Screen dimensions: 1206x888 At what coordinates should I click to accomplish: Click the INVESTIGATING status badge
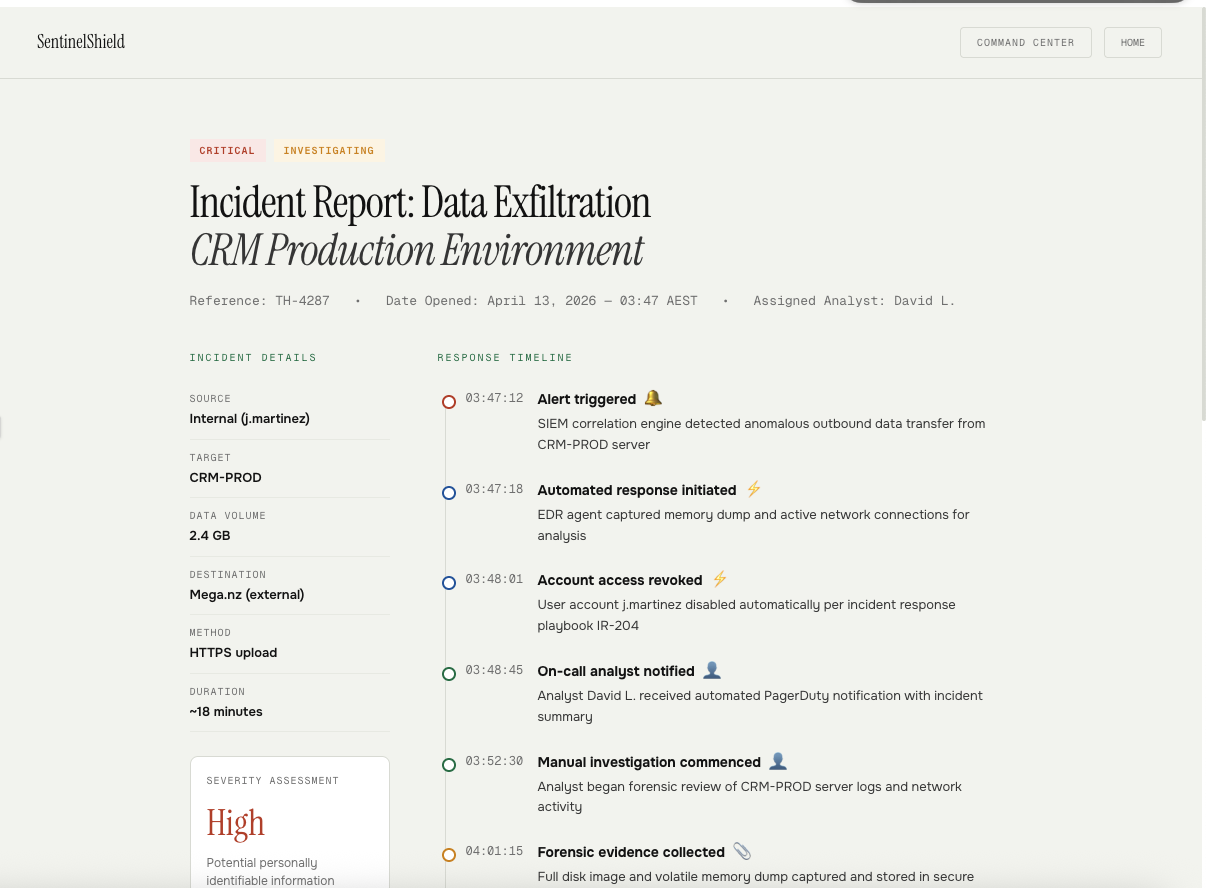coord(329,151)
